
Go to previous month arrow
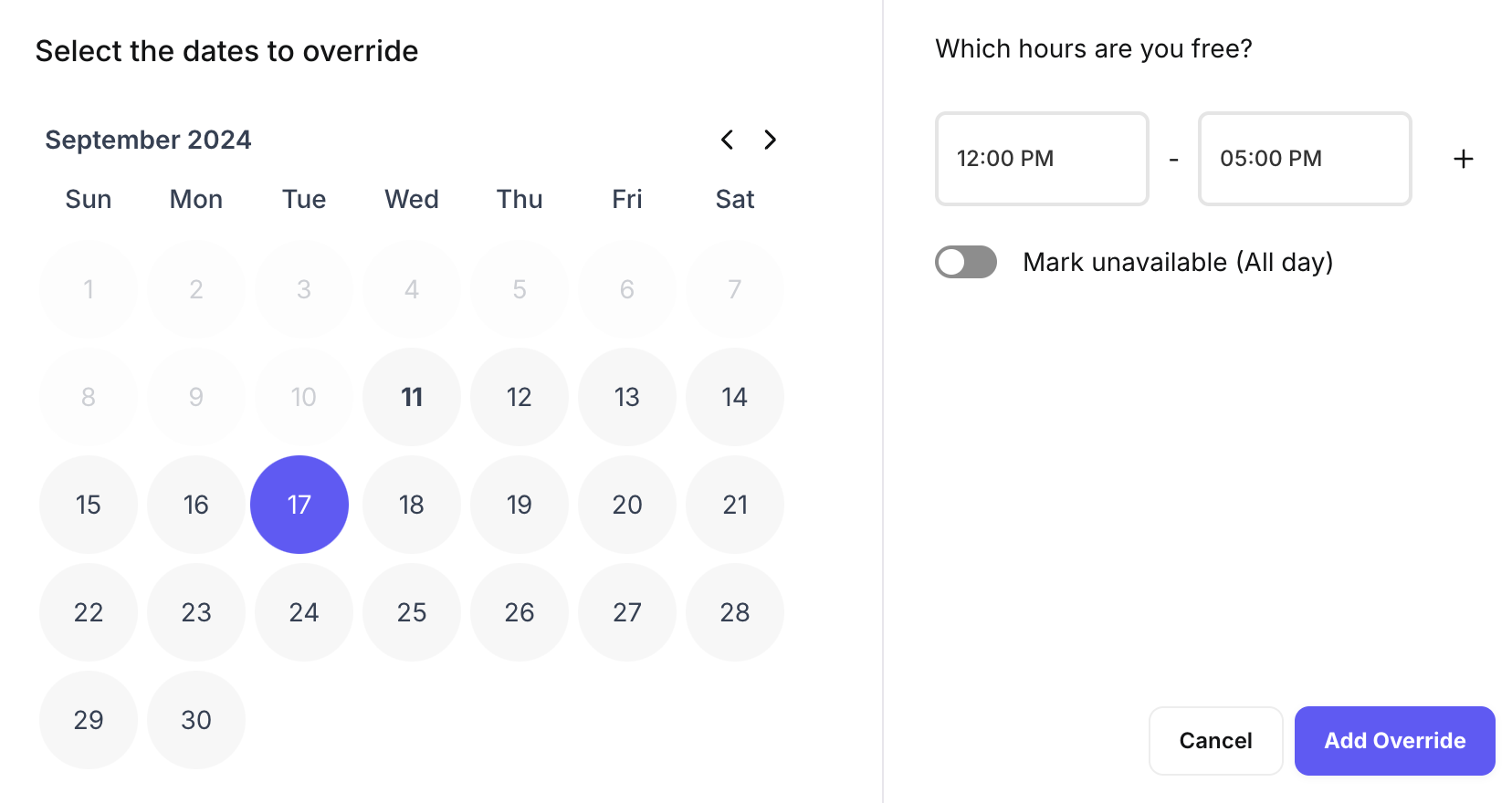coord(727,140)
